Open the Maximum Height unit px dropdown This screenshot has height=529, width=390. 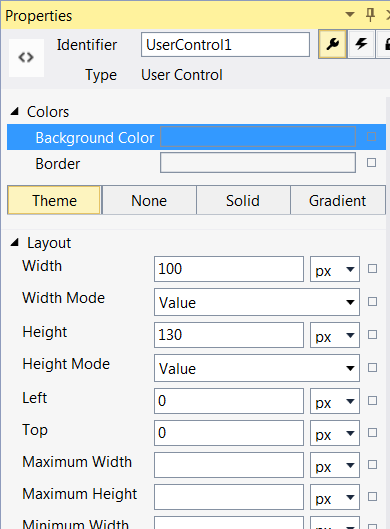tap(335, 497)
